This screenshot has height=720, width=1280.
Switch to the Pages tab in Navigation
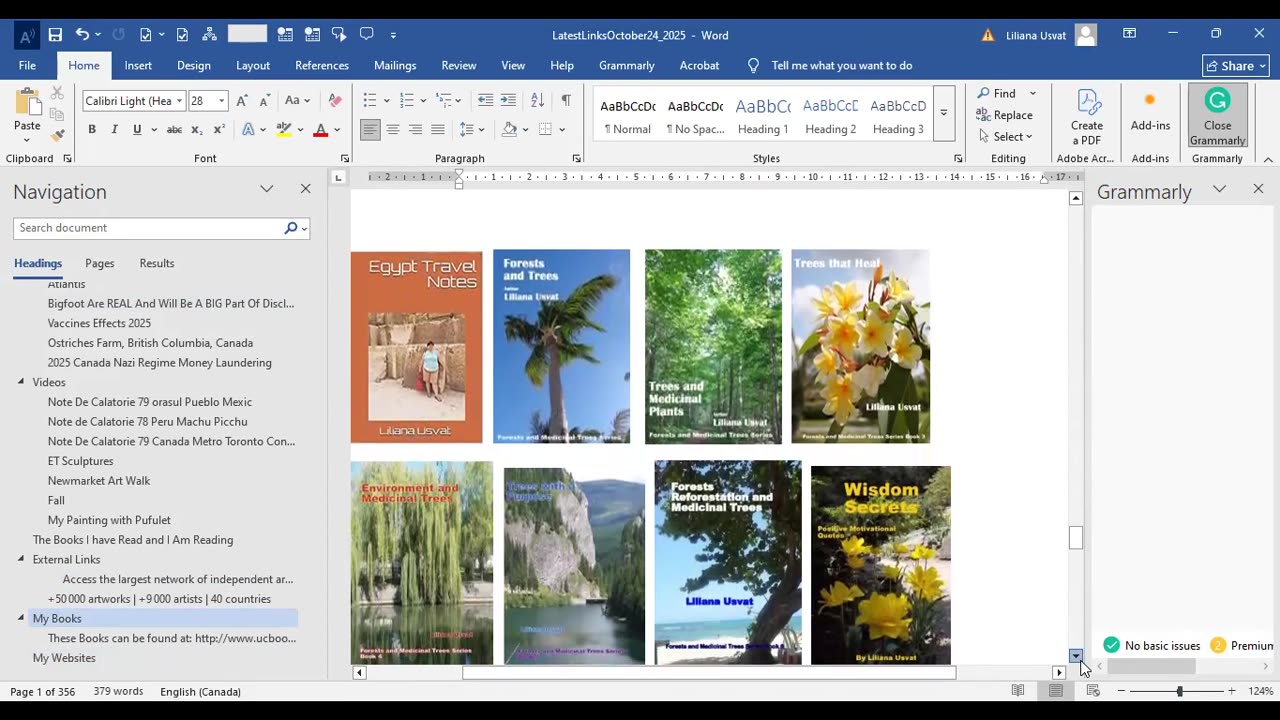(x=99, y=263)
